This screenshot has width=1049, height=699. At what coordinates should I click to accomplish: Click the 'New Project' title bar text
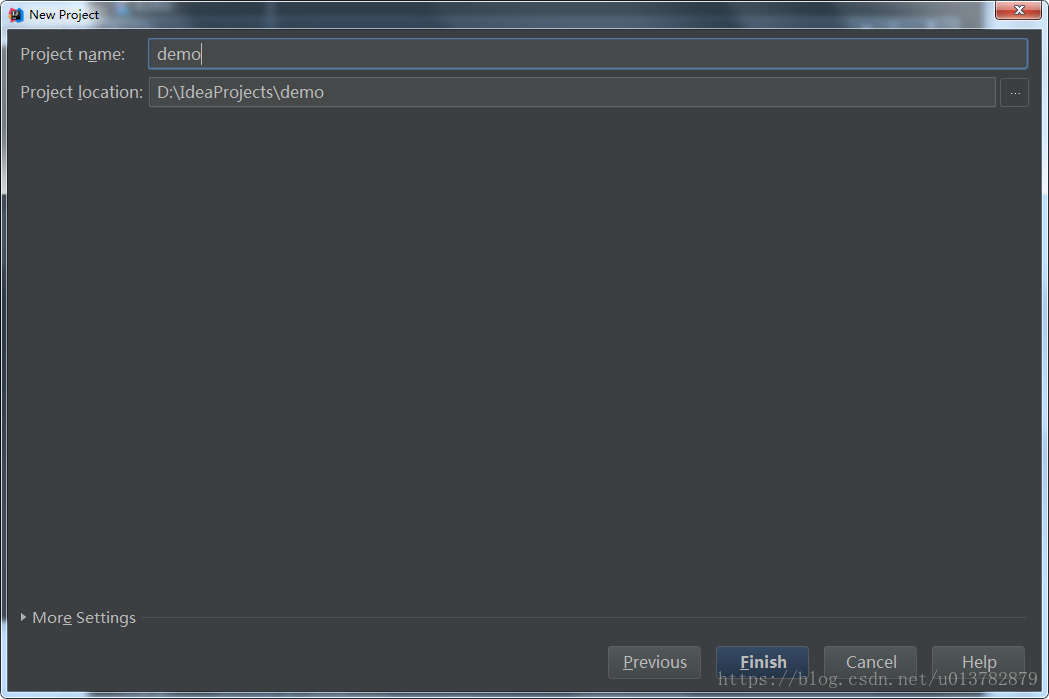[64, 15]
